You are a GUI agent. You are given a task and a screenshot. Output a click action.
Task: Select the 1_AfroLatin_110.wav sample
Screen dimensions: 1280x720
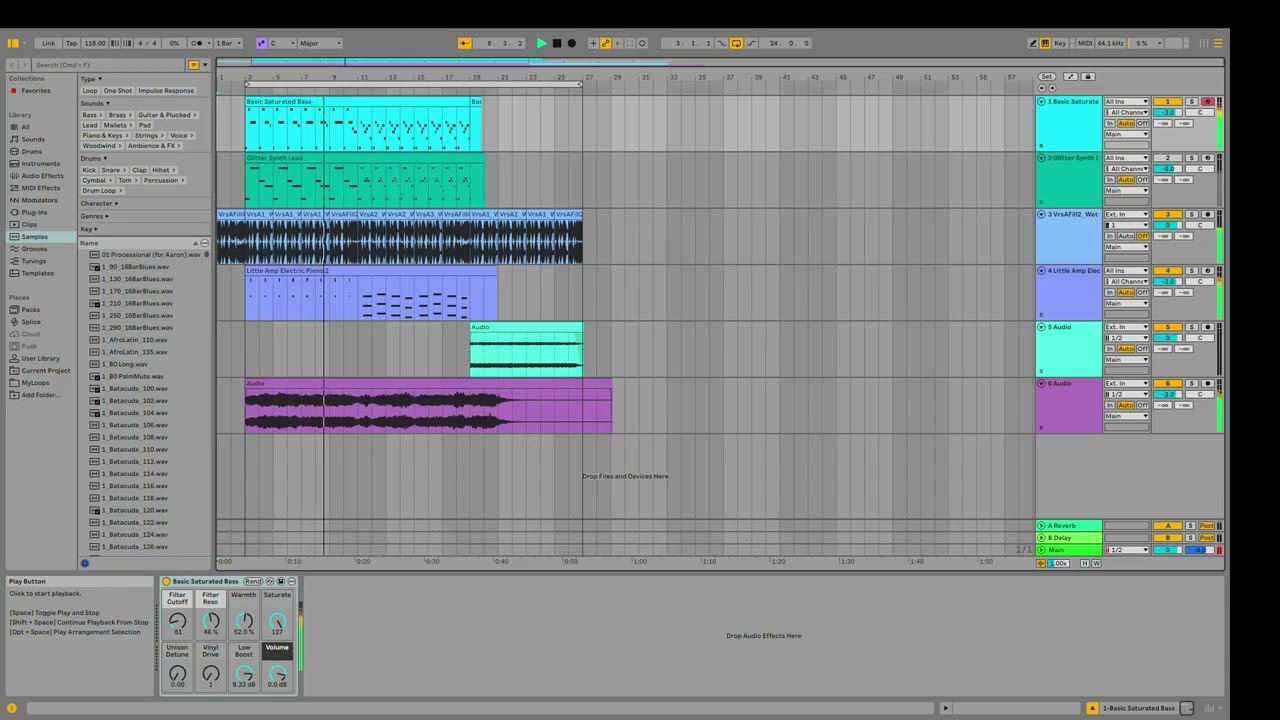[x=134, y=340]
